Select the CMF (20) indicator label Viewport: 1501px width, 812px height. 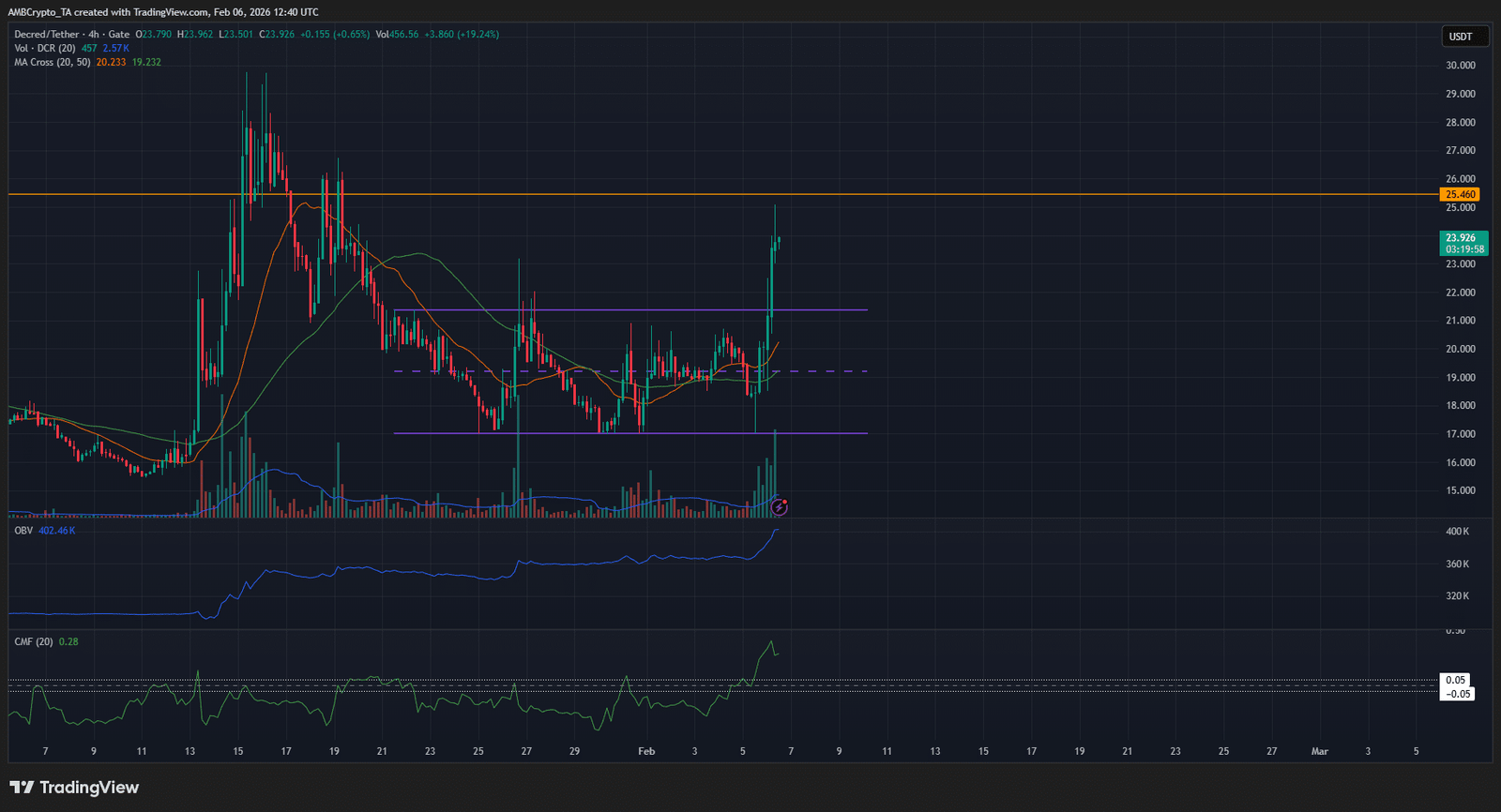(x=35, y=642)
